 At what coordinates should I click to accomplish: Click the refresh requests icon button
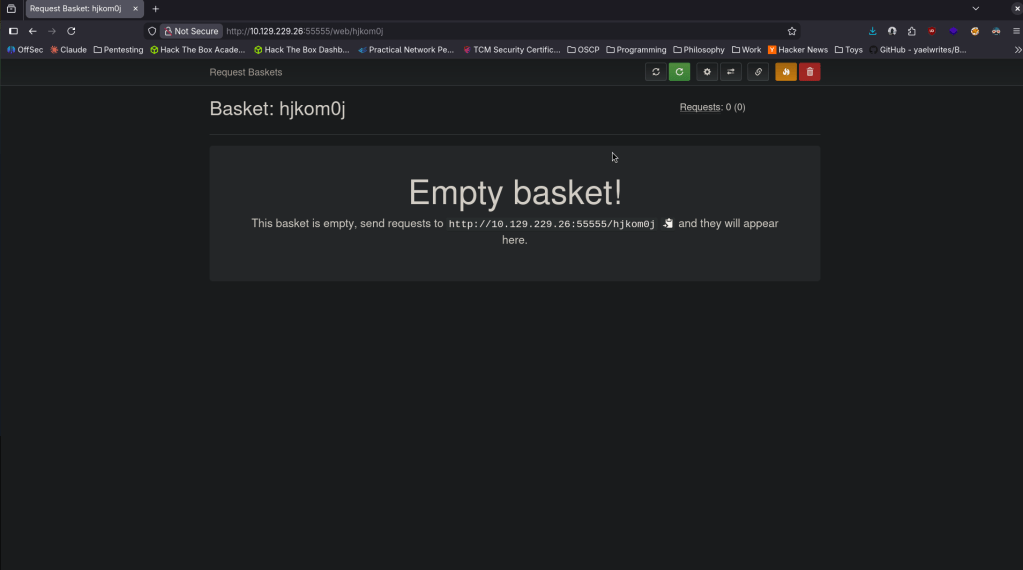pyautogui.click(x=656, y=72)
